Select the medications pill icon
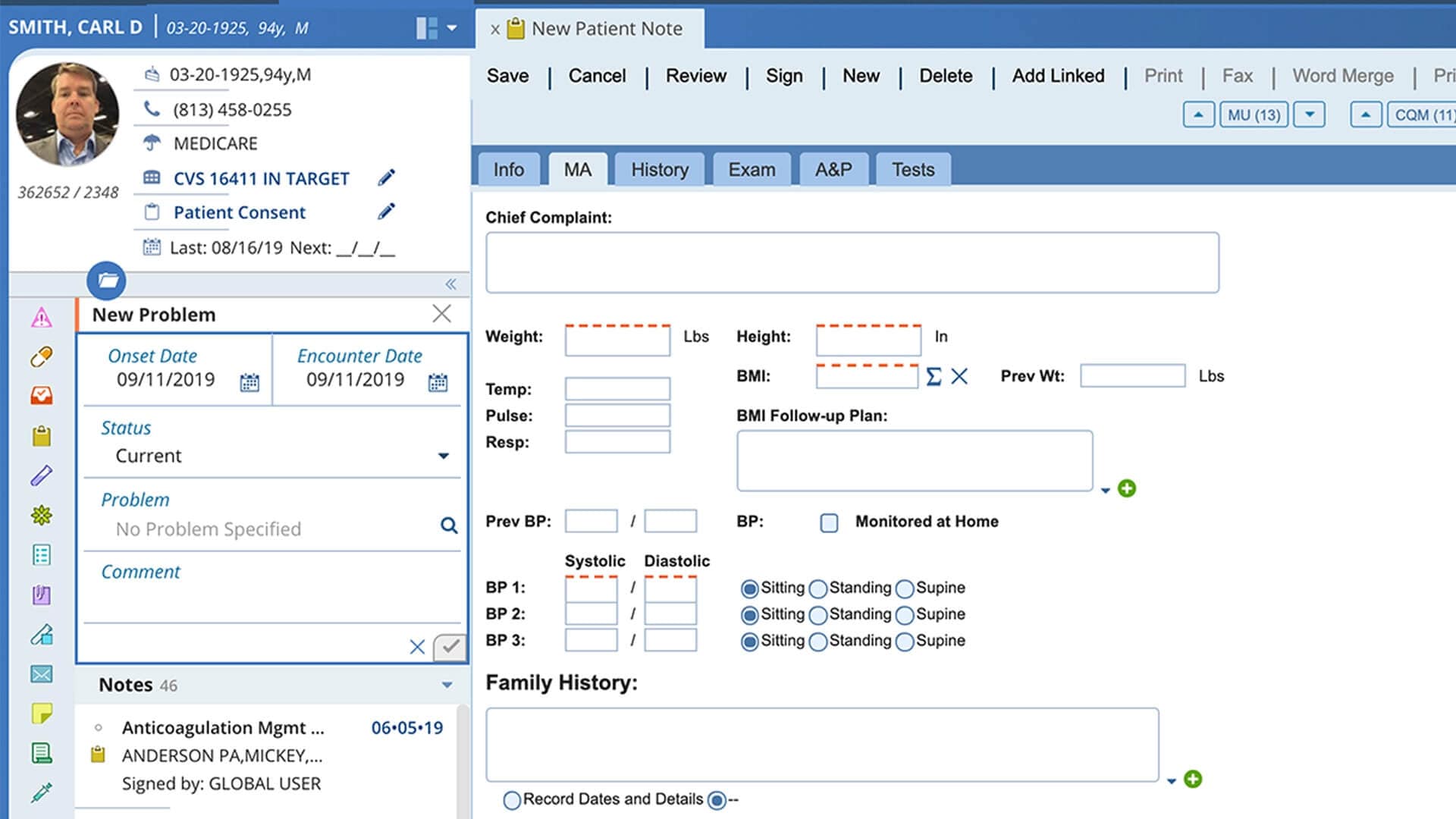Image resolution: width=1456 pixels, height=819 pixels. click(x=42, y=358)
